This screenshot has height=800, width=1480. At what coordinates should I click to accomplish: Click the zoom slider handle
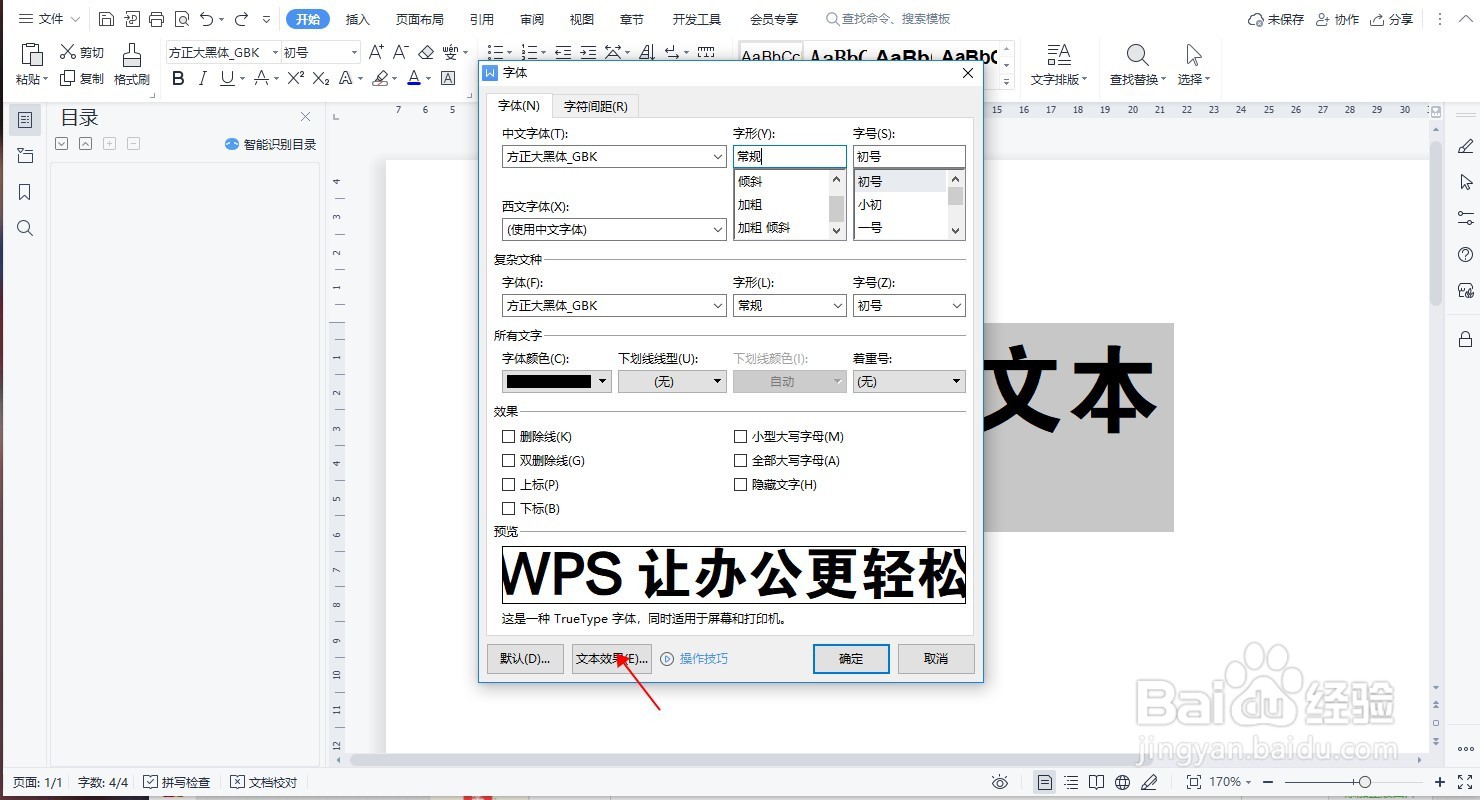click(x=1364, y=782)
